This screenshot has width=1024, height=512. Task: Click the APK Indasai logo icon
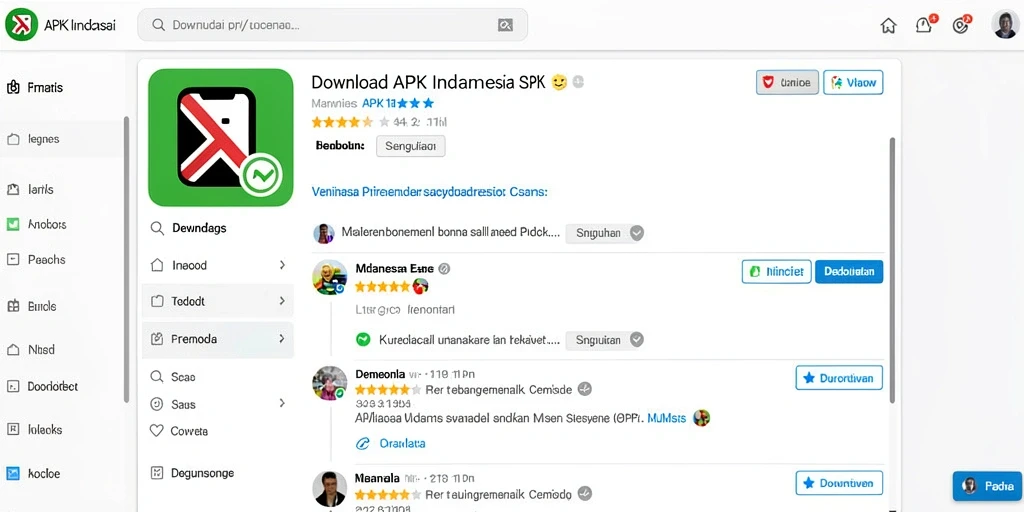21,25
